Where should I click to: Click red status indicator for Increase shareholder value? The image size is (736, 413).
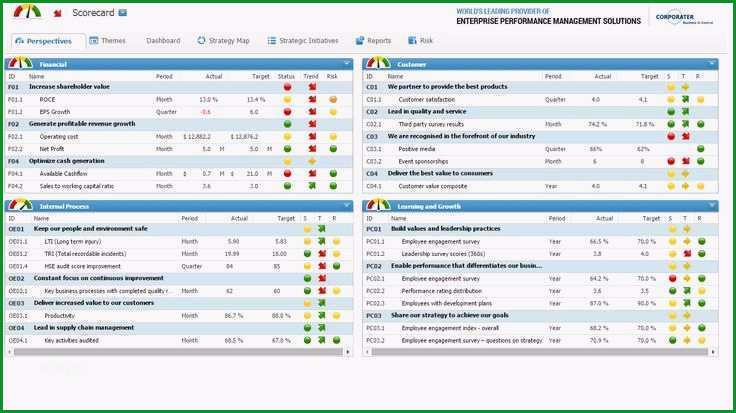tap(287, 87)
